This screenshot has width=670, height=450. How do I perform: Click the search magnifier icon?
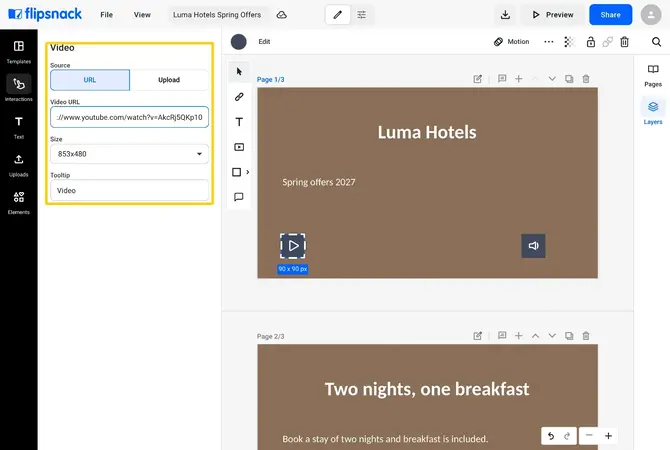656,42
